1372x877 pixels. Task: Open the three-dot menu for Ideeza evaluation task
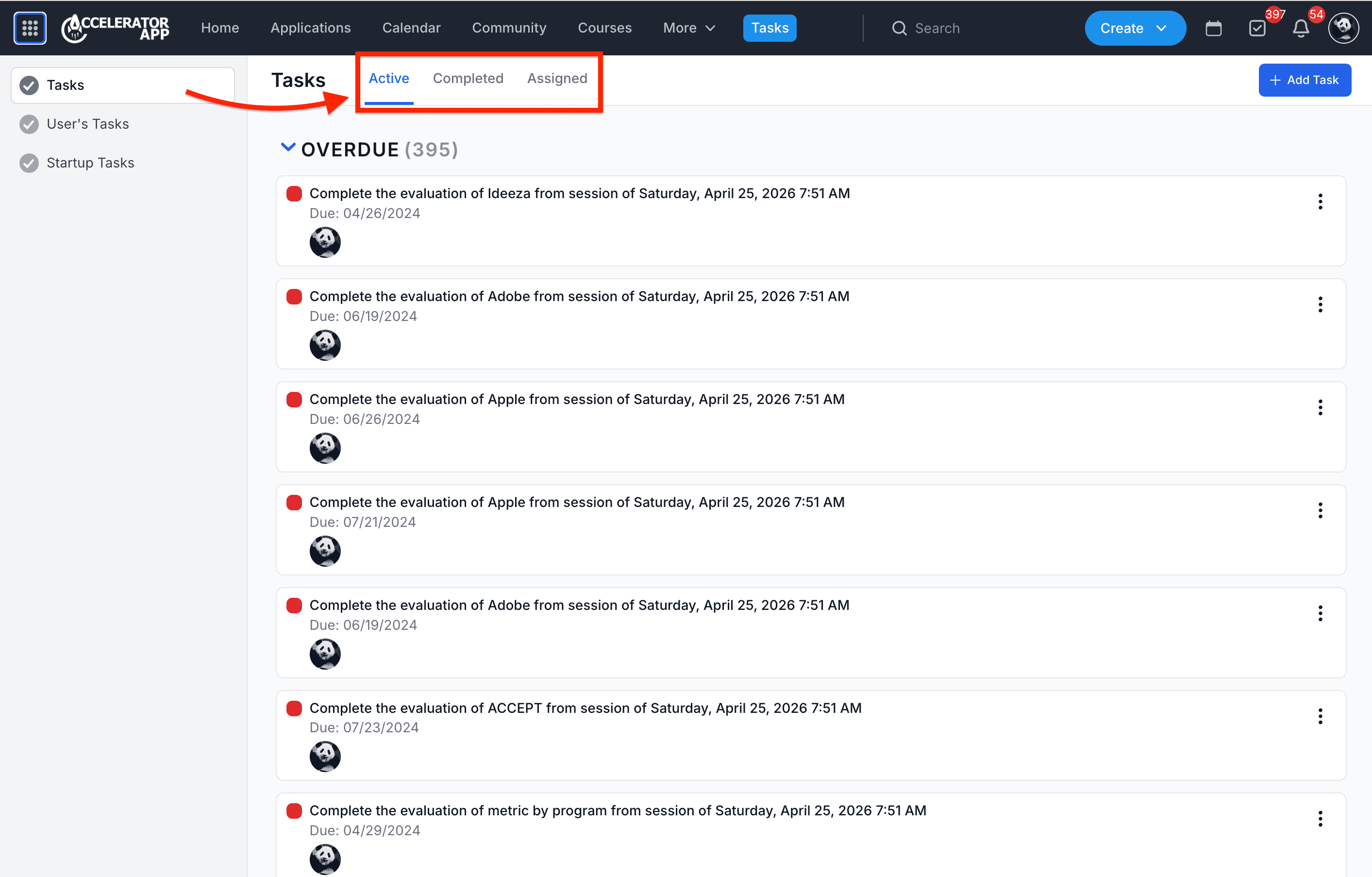tap(1320, 201)
